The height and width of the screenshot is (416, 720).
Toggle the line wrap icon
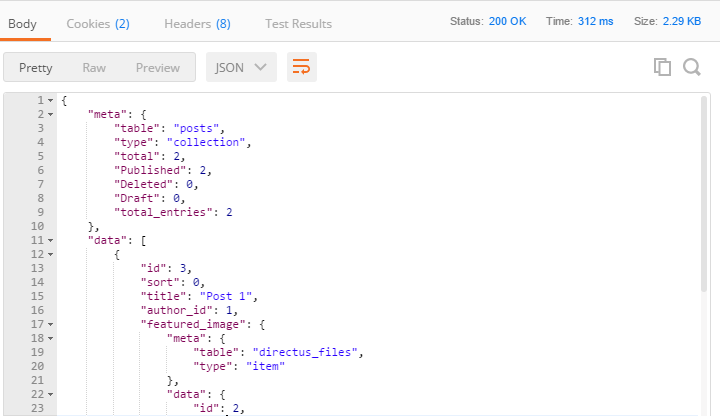pyautogui.click(x=302, y=67)
